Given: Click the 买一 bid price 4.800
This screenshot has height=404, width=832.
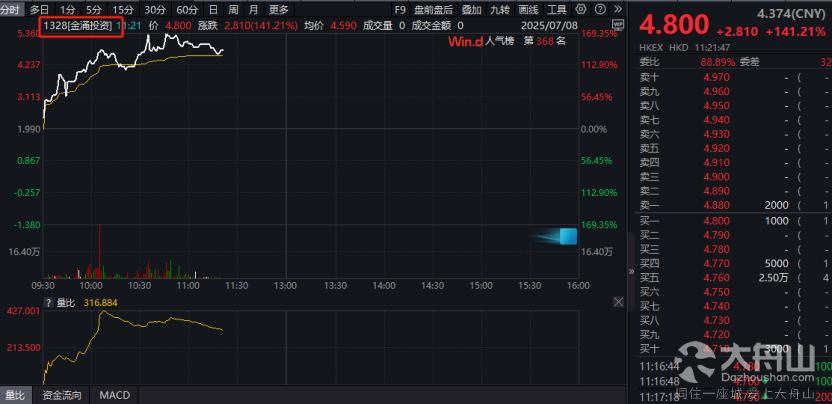Looking at the screenshot, I should point(716,221).
